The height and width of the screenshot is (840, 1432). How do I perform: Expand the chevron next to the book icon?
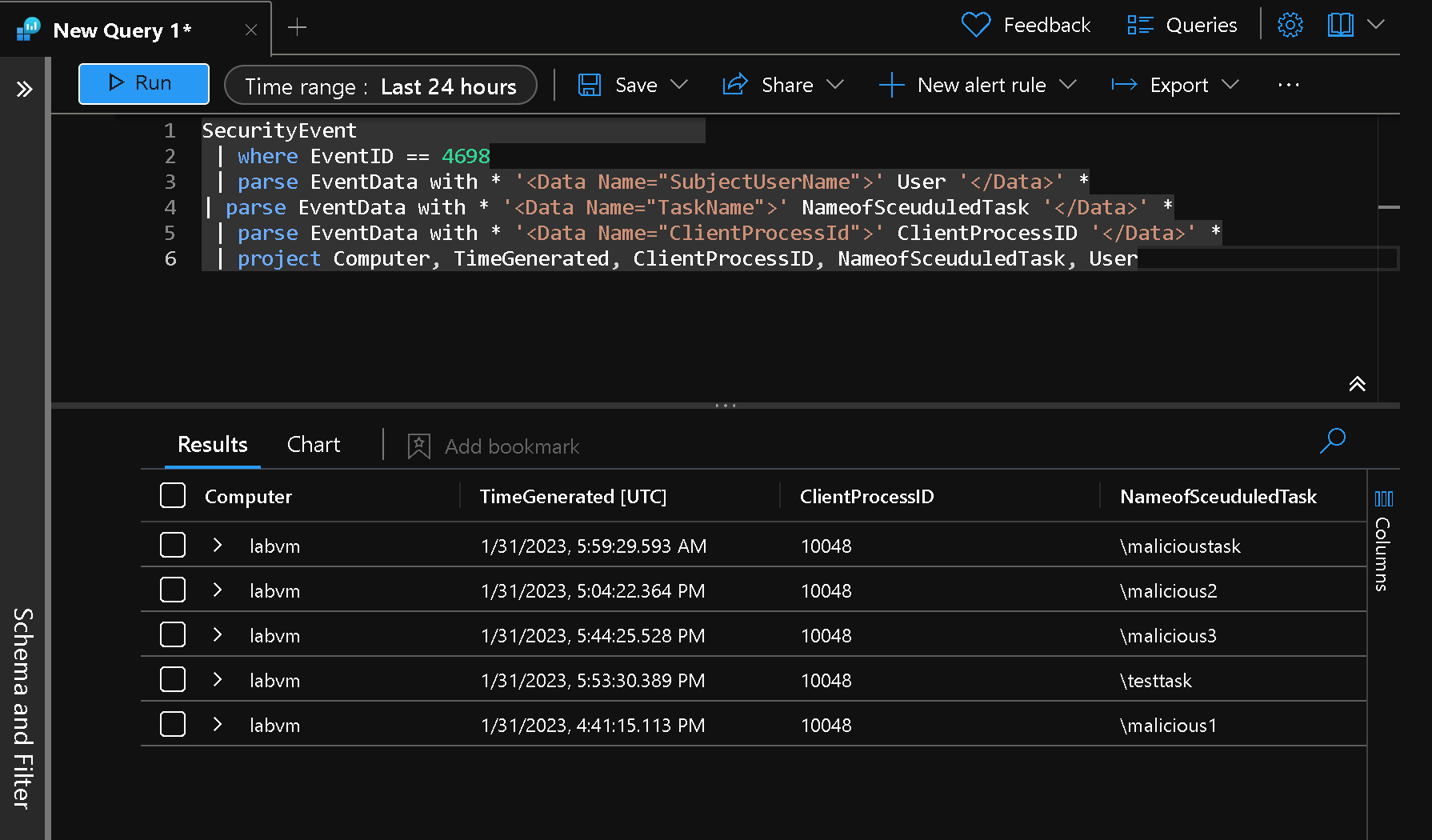(1376, 25)
